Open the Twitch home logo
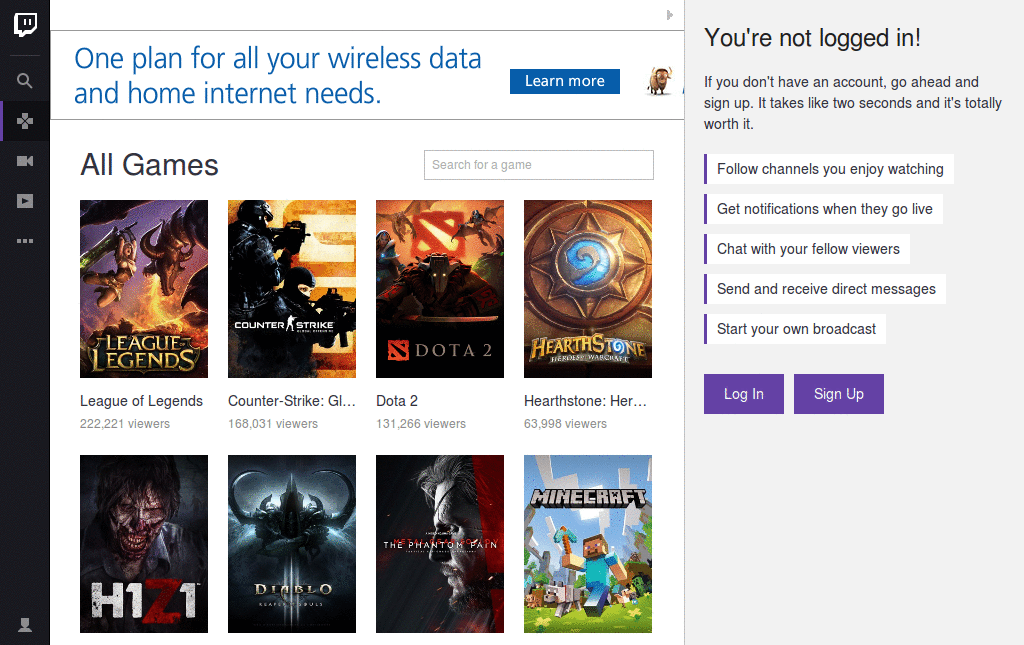The height and width of the screenshot is (645, 1024). coord(25,24)
